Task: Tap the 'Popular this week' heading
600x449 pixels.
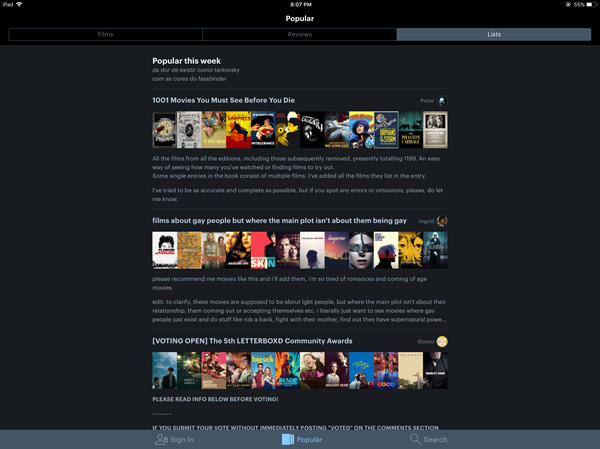Action: click(186, 61)
